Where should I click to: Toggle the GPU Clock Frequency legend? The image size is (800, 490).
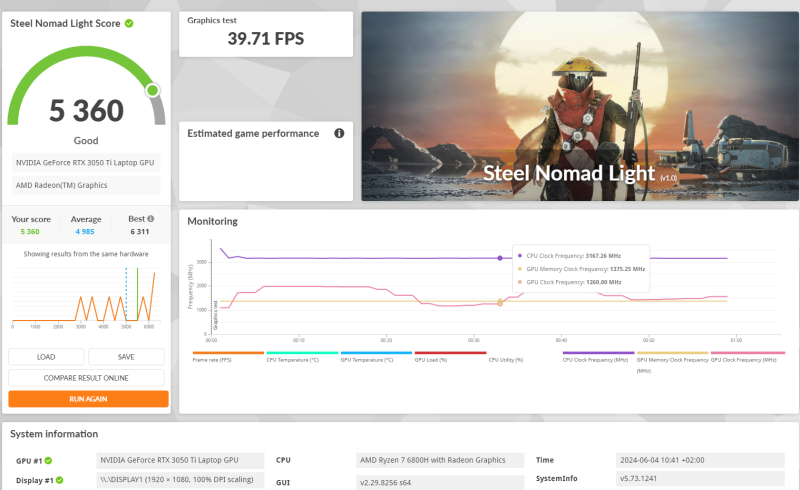[747, 356]
